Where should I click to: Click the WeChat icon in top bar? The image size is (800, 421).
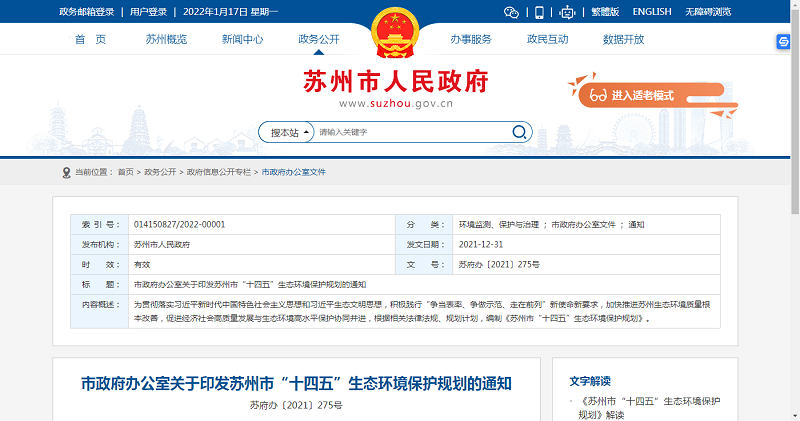pyautogui.click(x=512, y=12)
